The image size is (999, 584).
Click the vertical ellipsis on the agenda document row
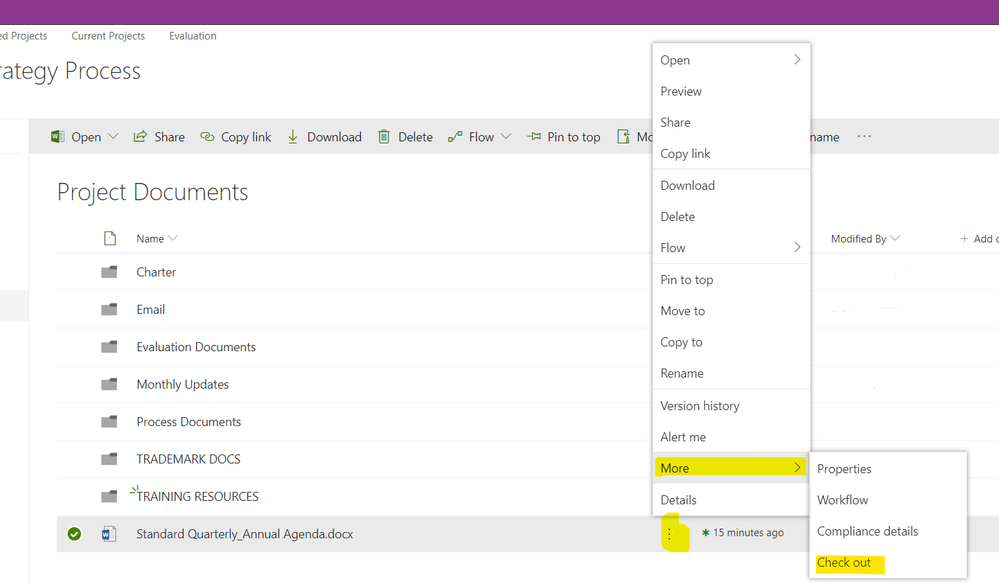[669, 534]
